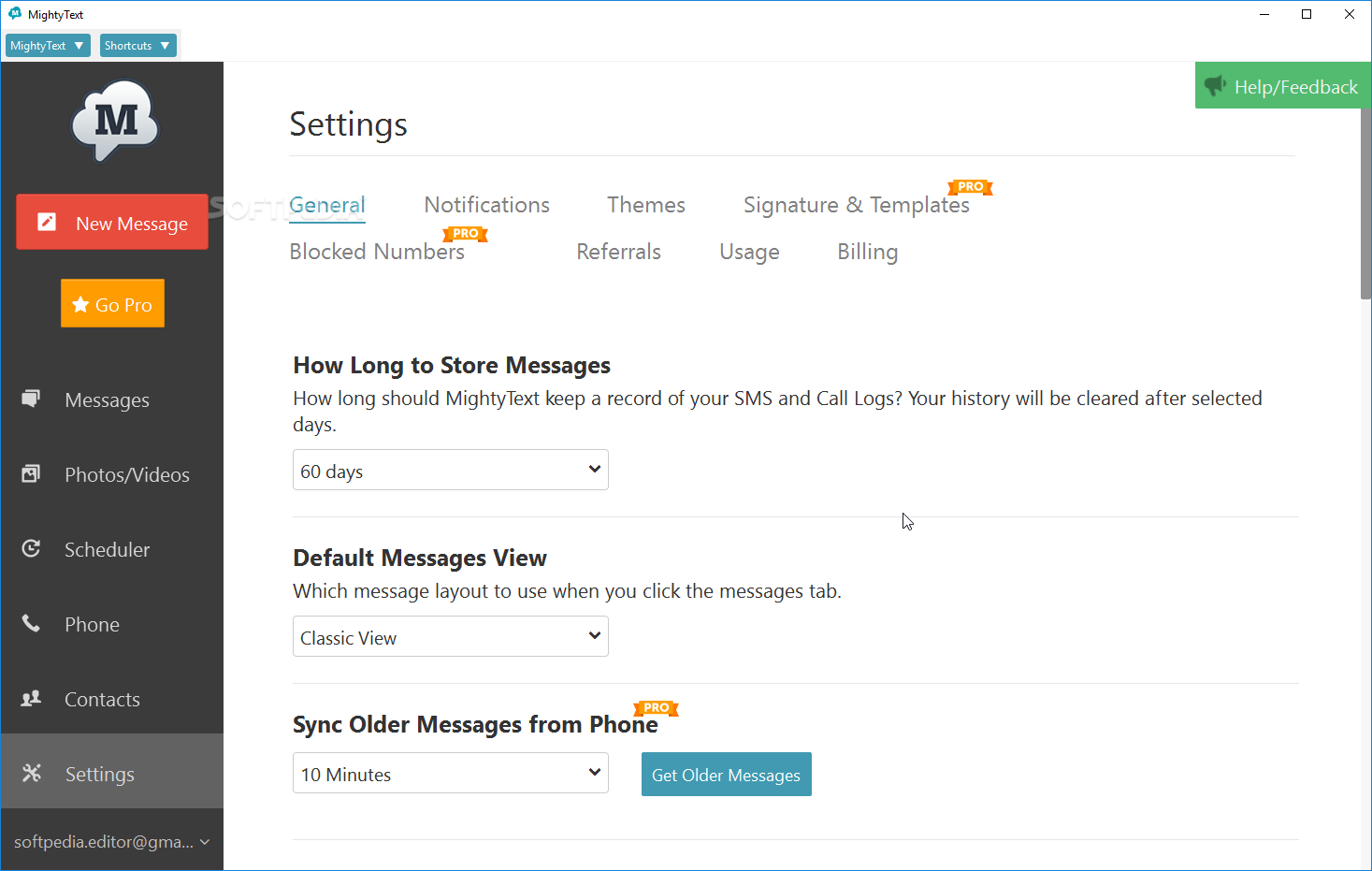Open the Billing tab

[868, 252]
